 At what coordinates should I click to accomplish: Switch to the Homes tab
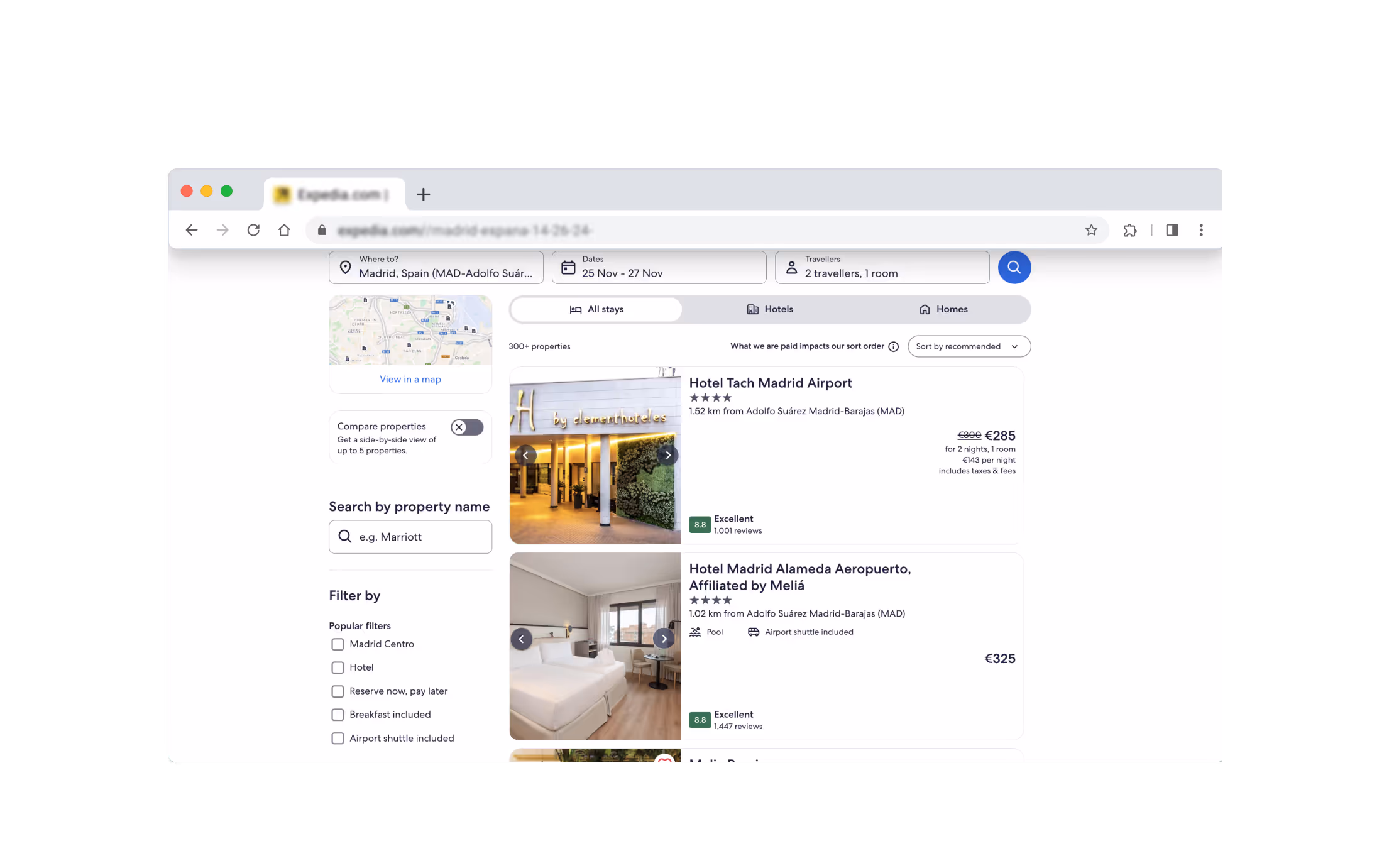coord(943,309)
